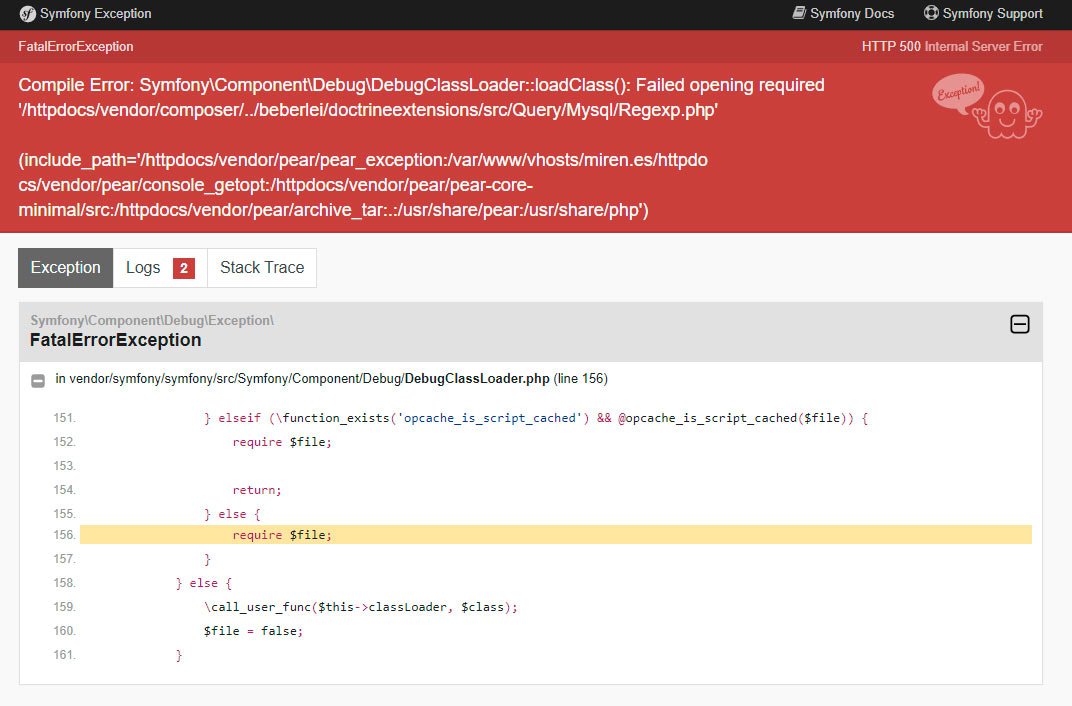Click the Symfony Exception header title
1072x706 pixels.
[x=95, y=14]
